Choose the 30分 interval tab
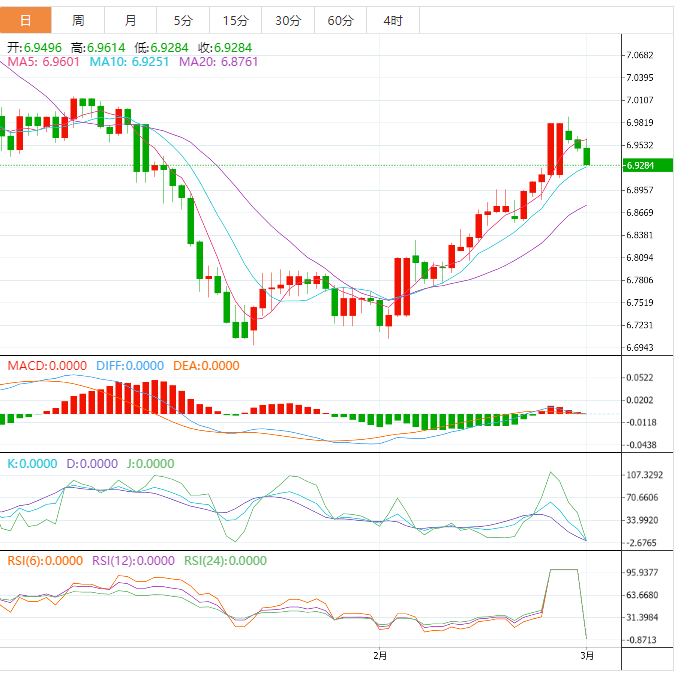This screenshot has width=676, height=678. (x=288, y=20)
